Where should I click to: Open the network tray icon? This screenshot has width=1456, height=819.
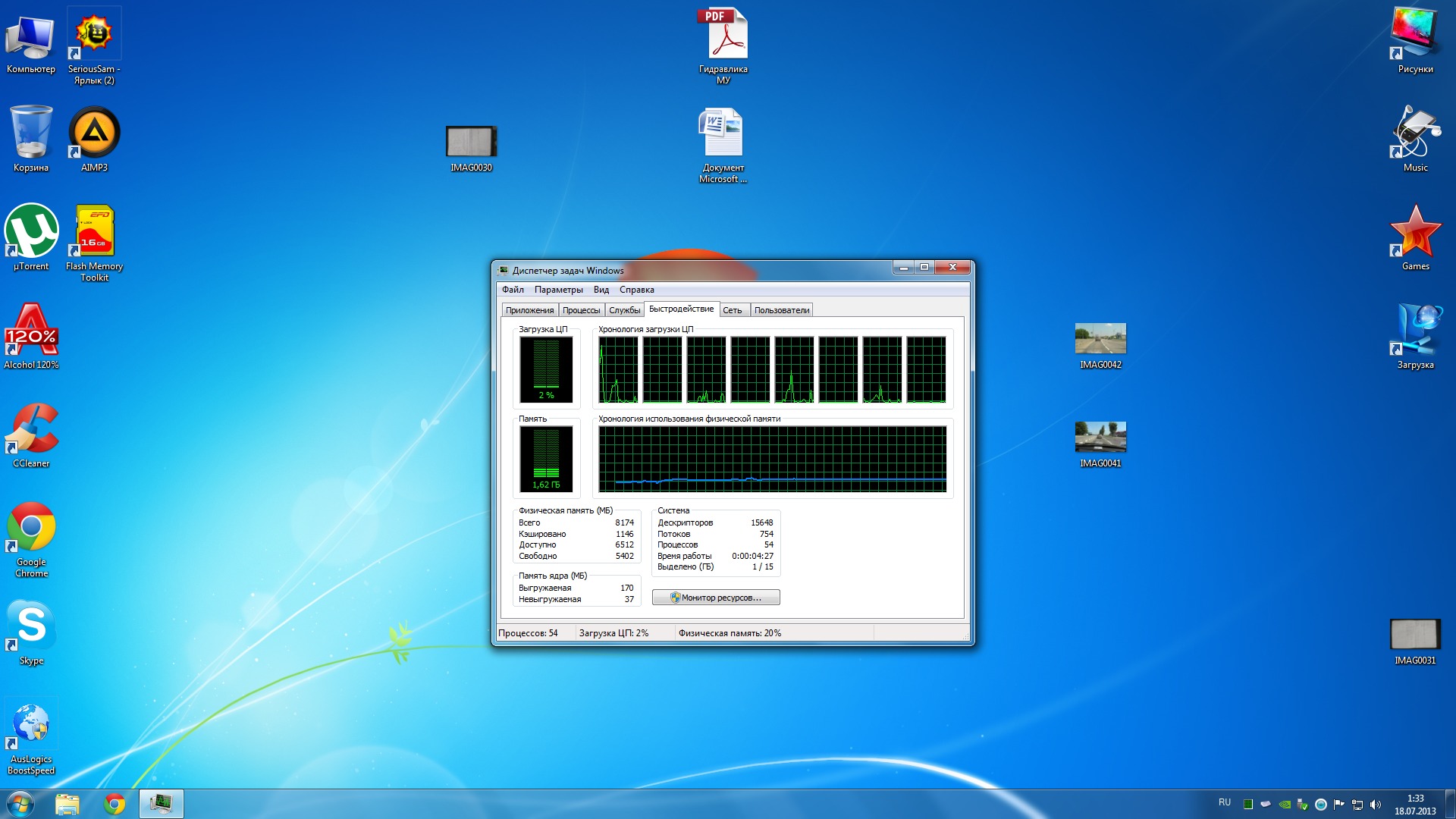click(1357, 805)
